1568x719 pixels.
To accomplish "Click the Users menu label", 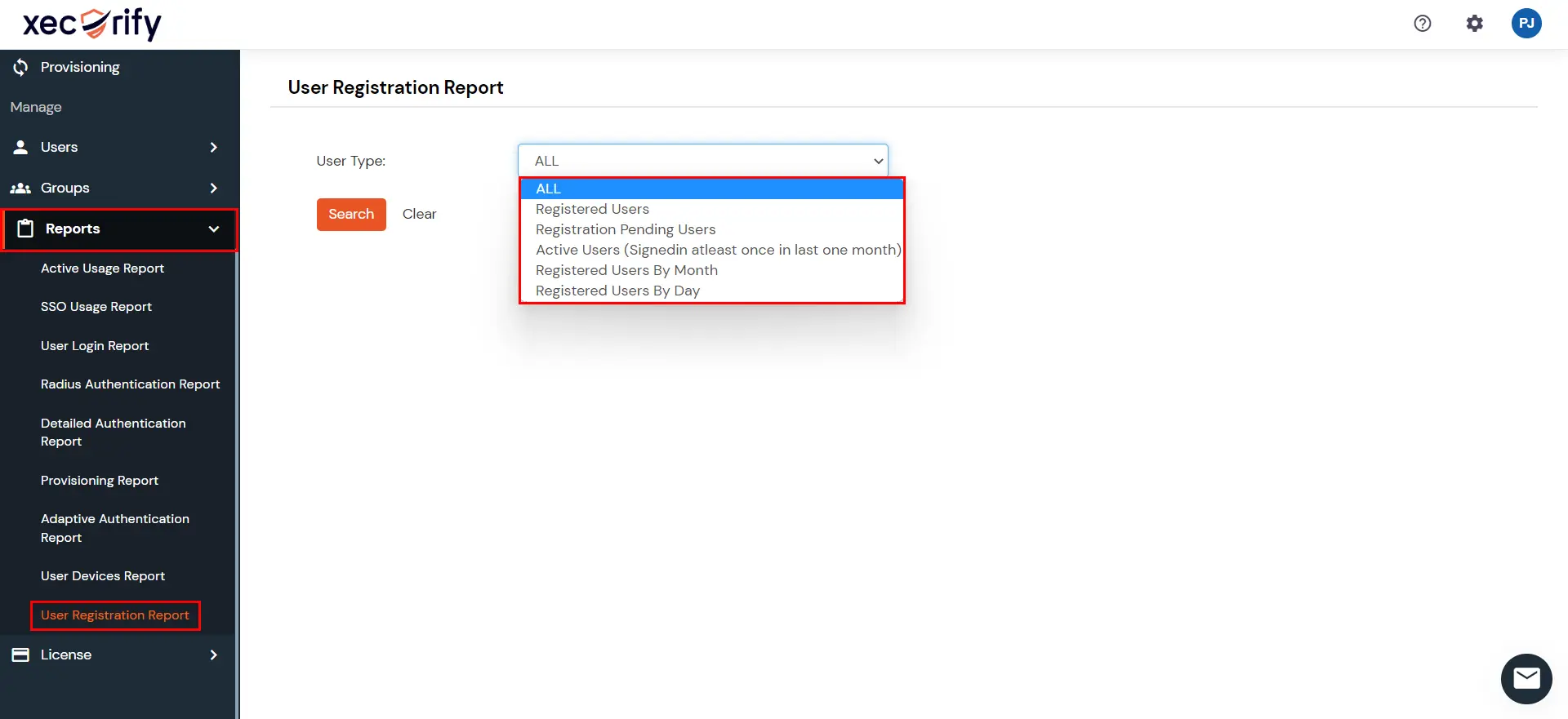I will 60,147.
